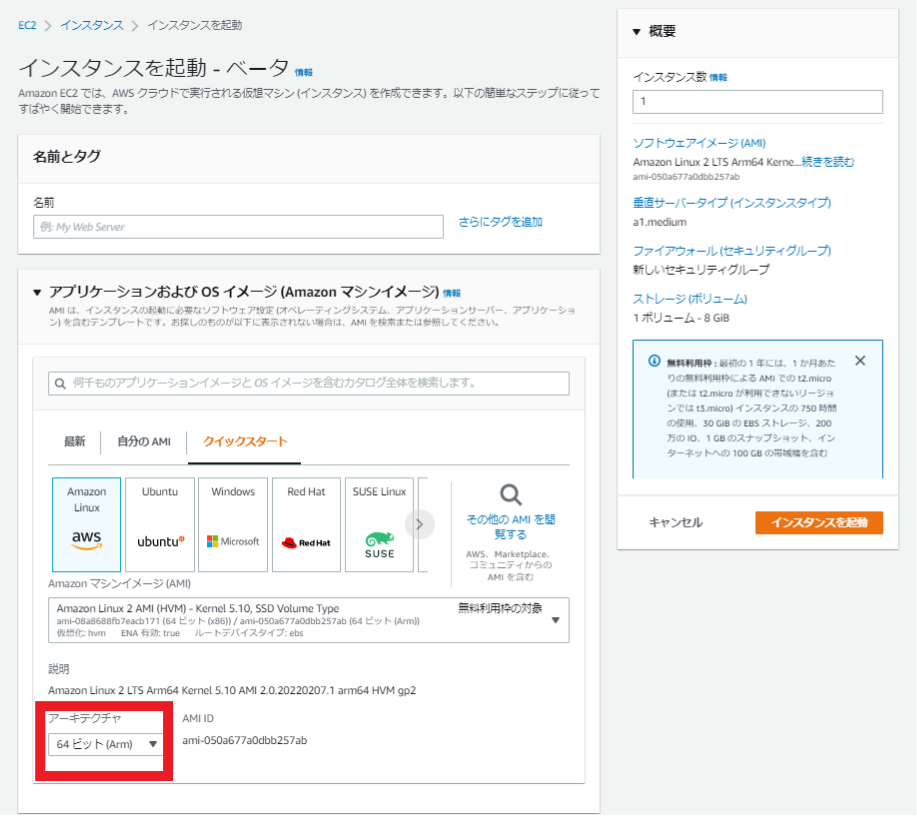Click the 1 ボリューム - 8 GiB text
Viewport: 917px width, 816px height.
681,318
